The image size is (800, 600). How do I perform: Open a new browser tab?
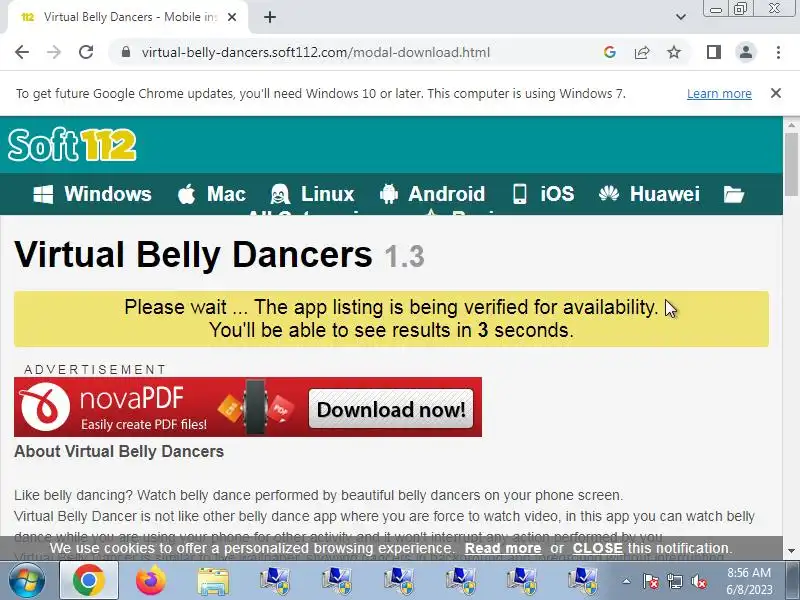point(270,17)
